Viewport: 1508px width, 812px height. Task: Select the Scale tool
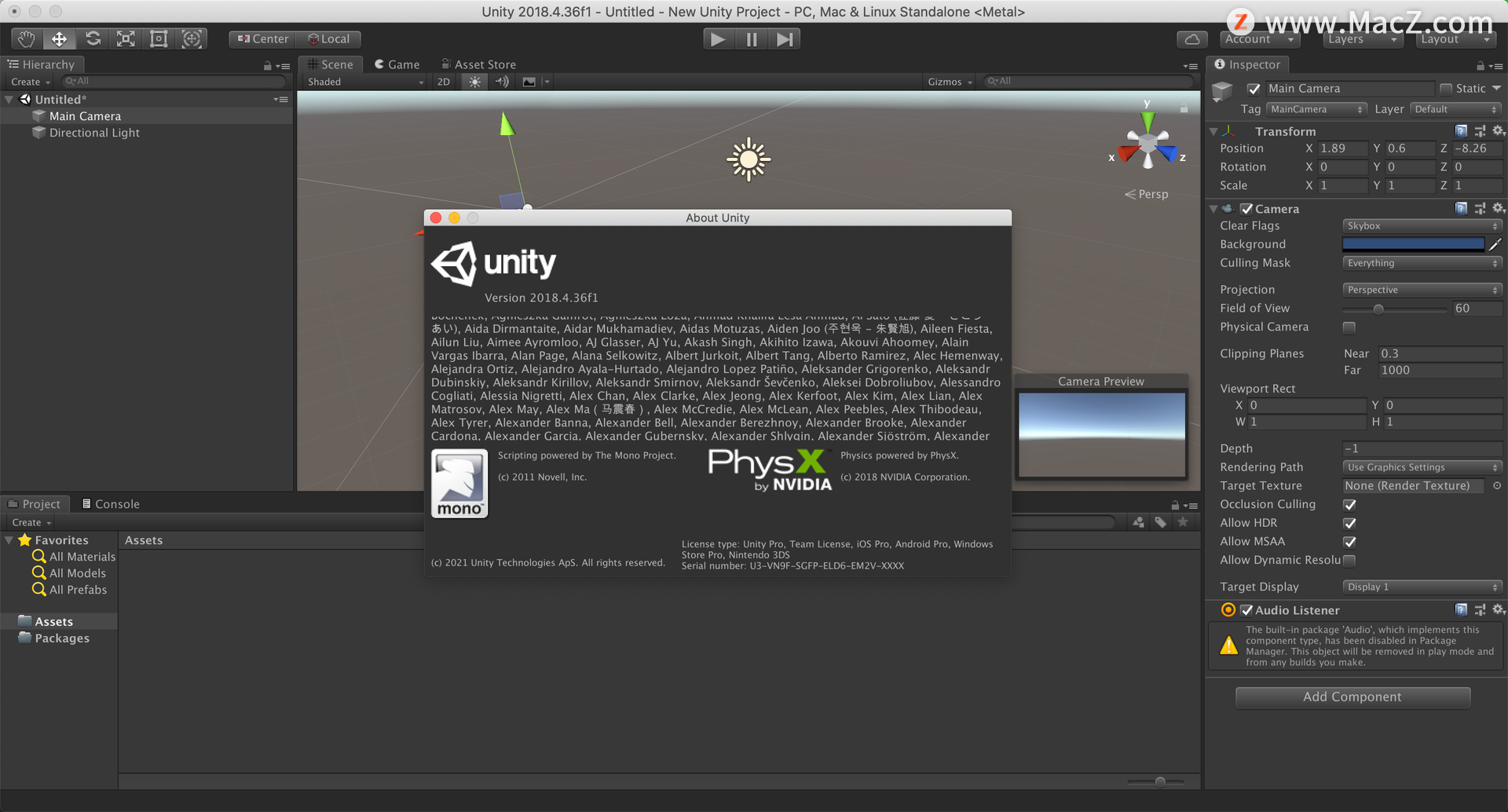tap(126, 38)
